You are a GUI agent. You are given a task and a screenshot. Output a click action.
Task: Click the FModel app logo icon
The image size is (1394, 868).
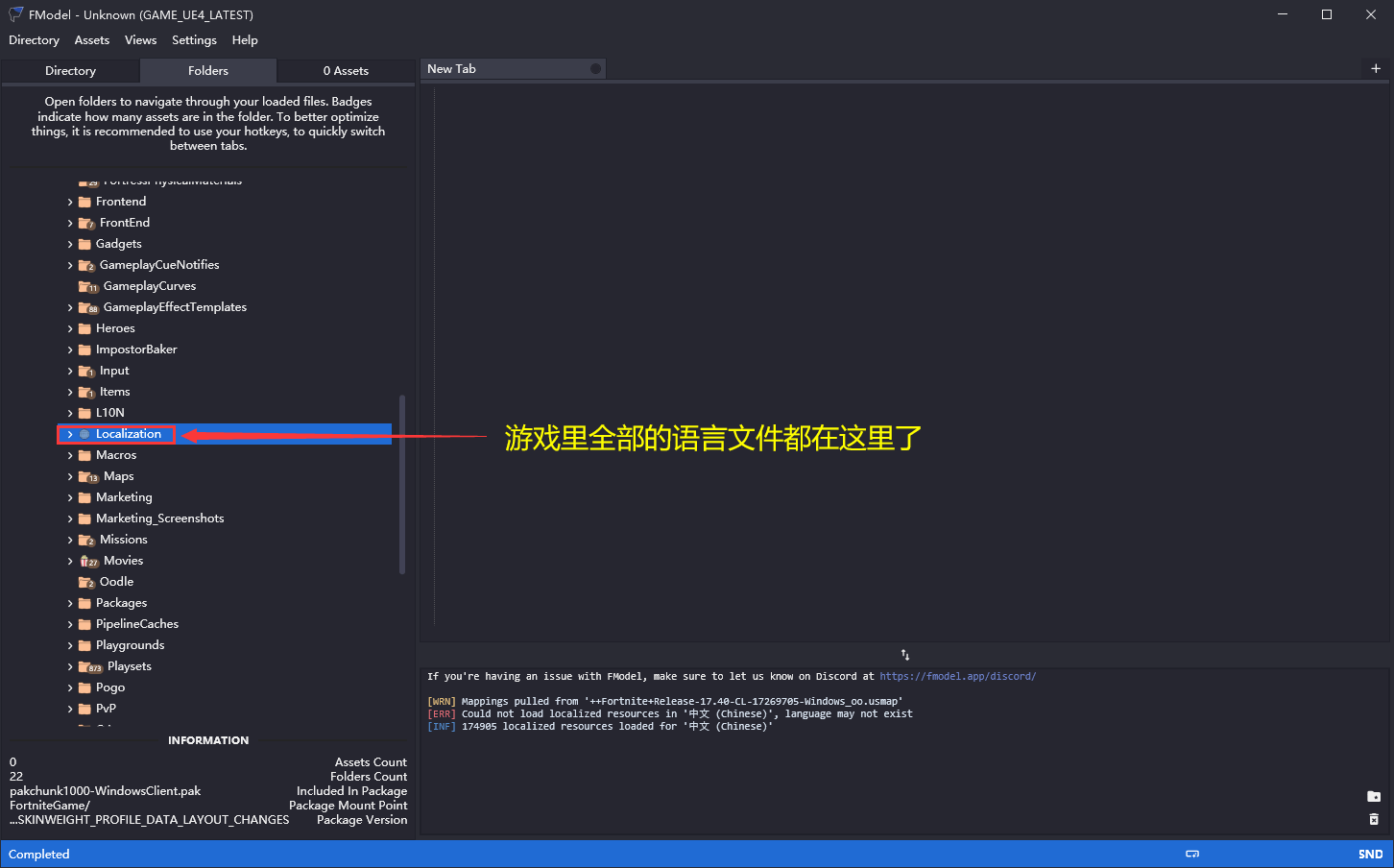[15, 14]
